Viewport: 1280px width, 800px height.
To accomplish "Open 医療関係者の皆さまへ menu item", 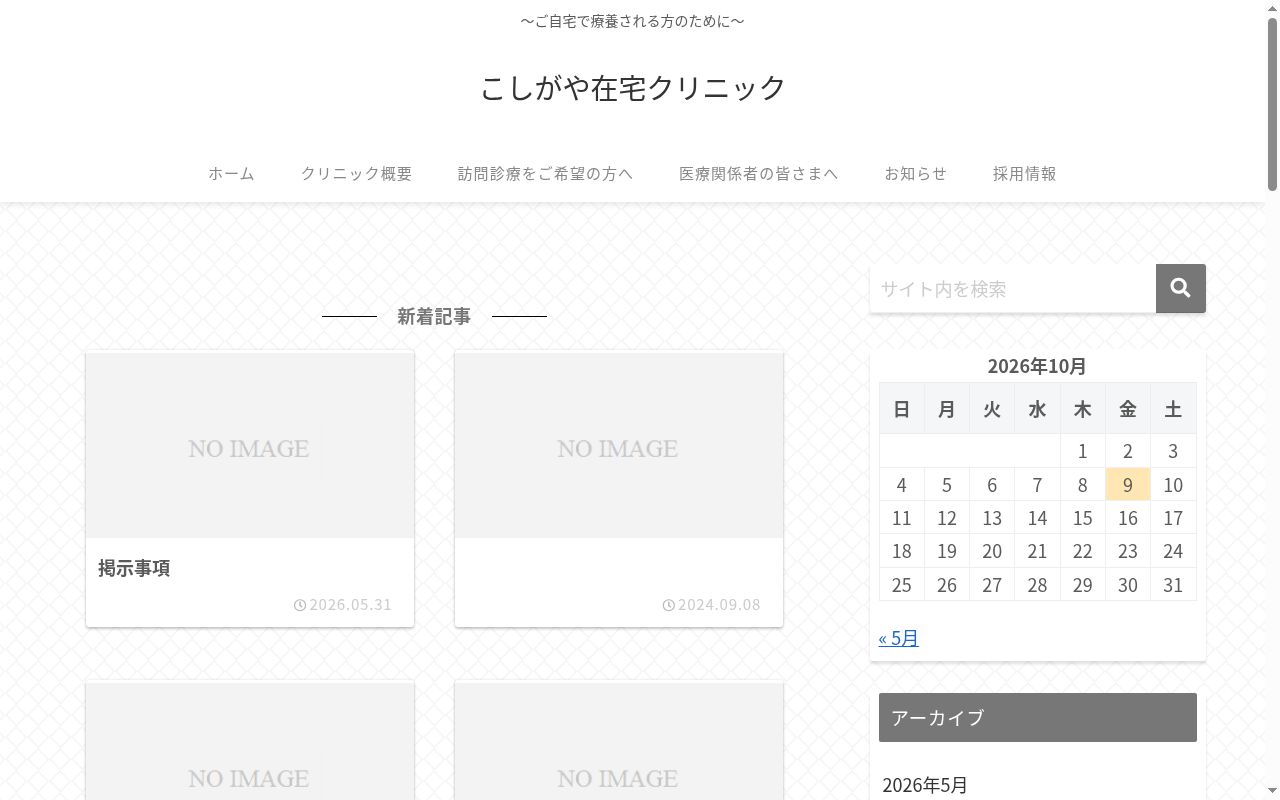I will 759,173.
